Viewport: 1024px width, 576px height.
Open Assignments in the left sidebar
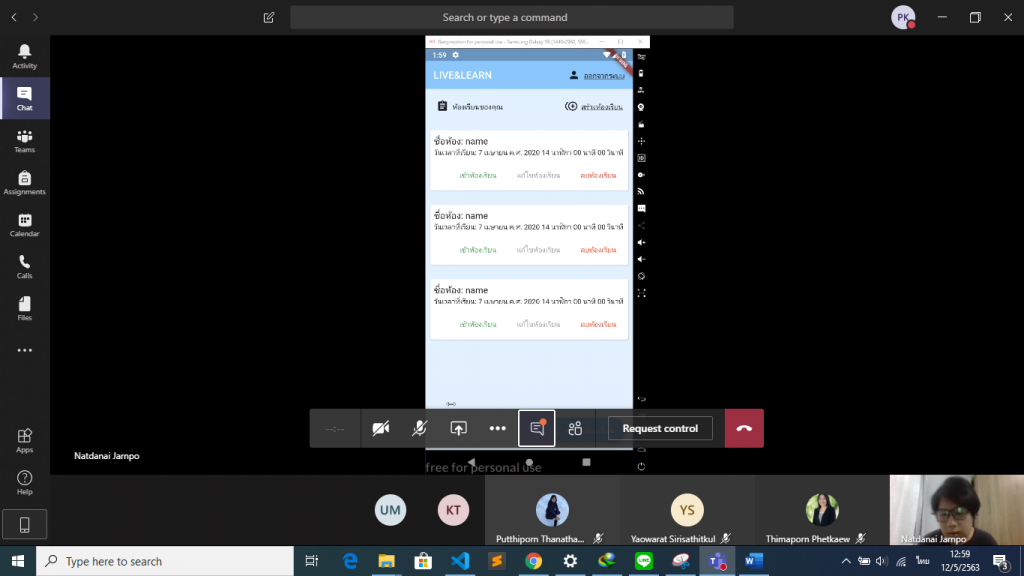(x=24, y=182)
